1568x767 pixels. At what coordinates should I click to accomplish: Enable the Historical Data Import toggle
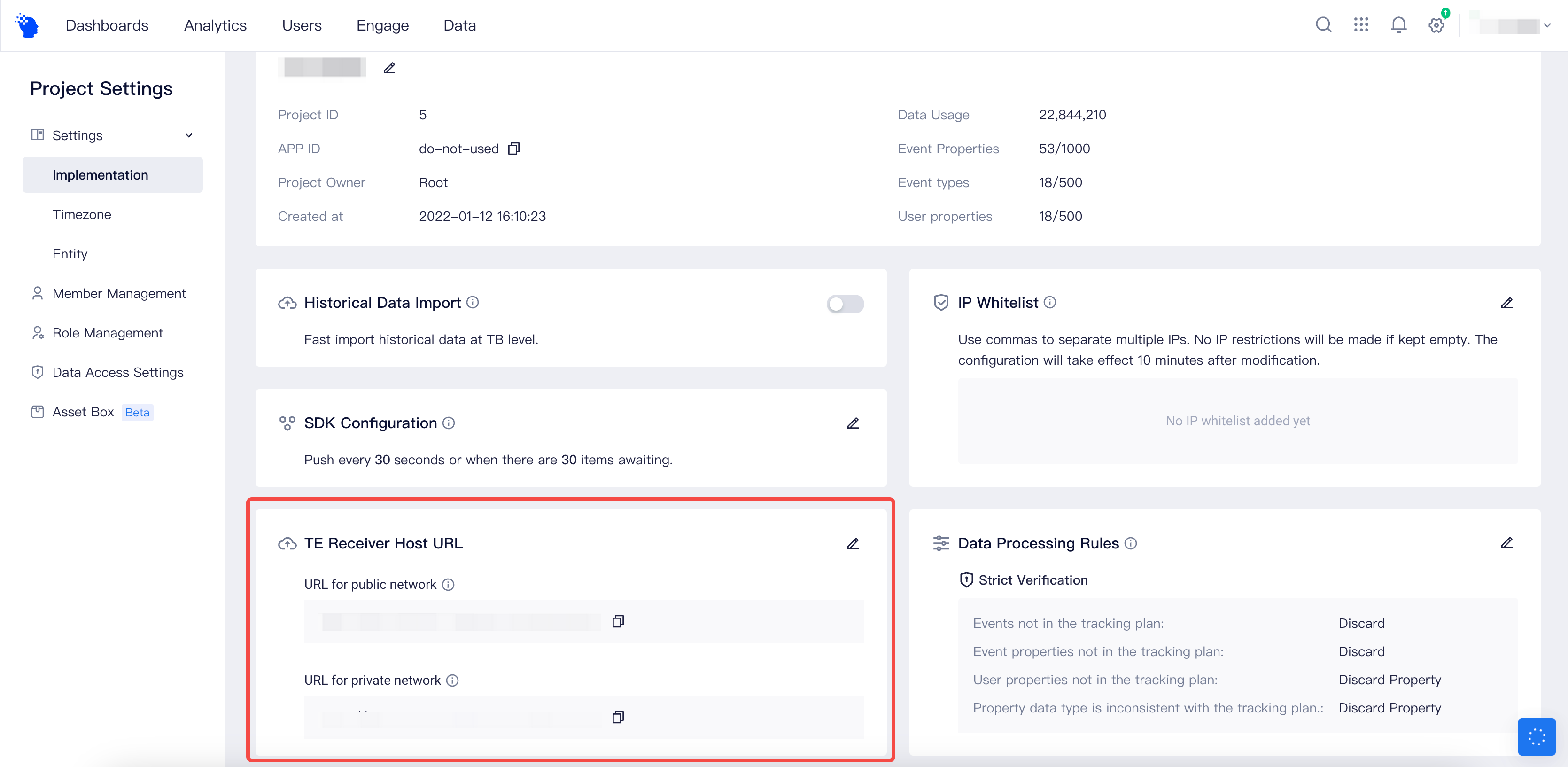(x=845, y=304)
